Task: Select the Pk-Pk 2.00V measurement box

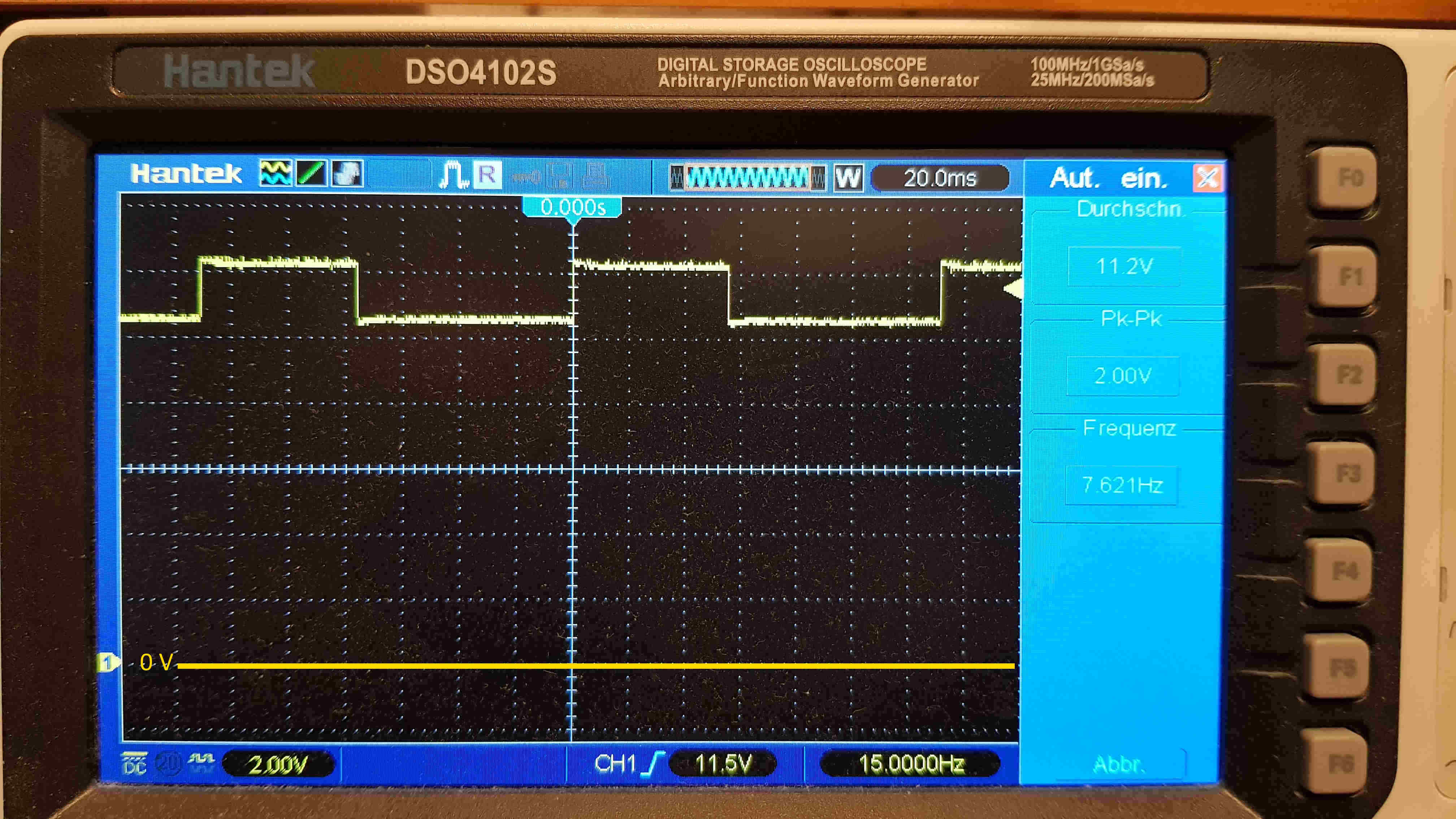Action: click(x=1123, y=375)
